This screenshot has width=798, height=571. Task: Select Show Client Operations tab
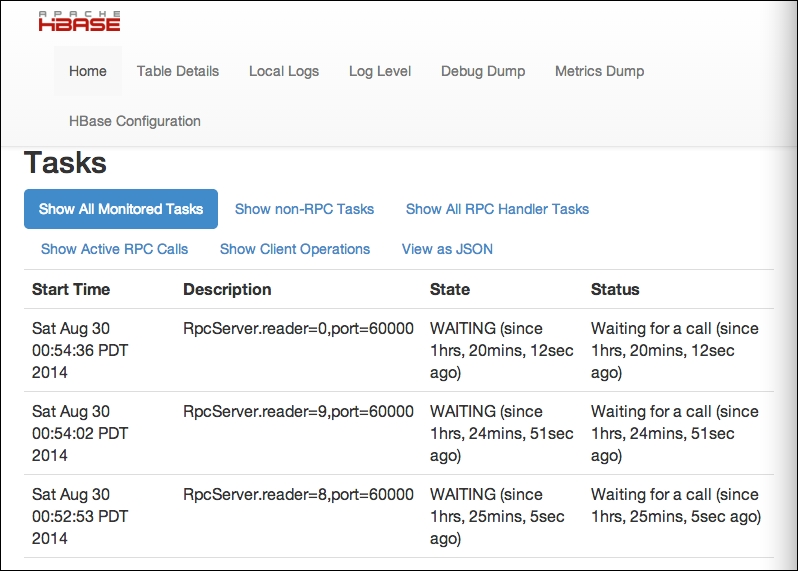tap(295, 249)
